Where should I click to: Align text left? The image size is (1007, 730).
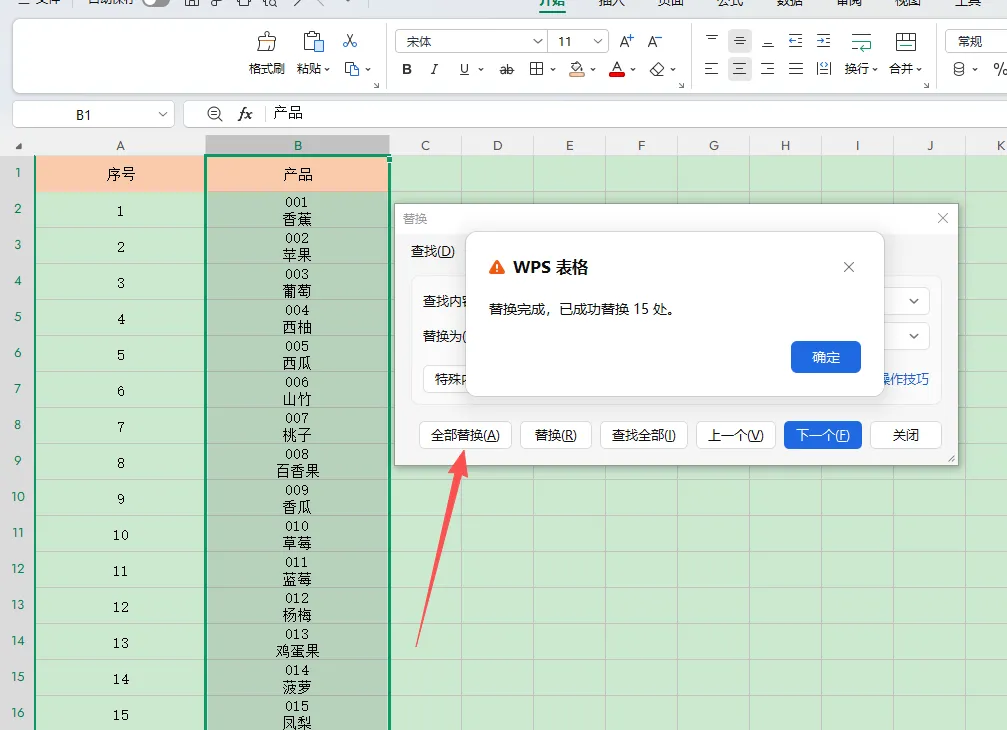(x=712, y=69)
